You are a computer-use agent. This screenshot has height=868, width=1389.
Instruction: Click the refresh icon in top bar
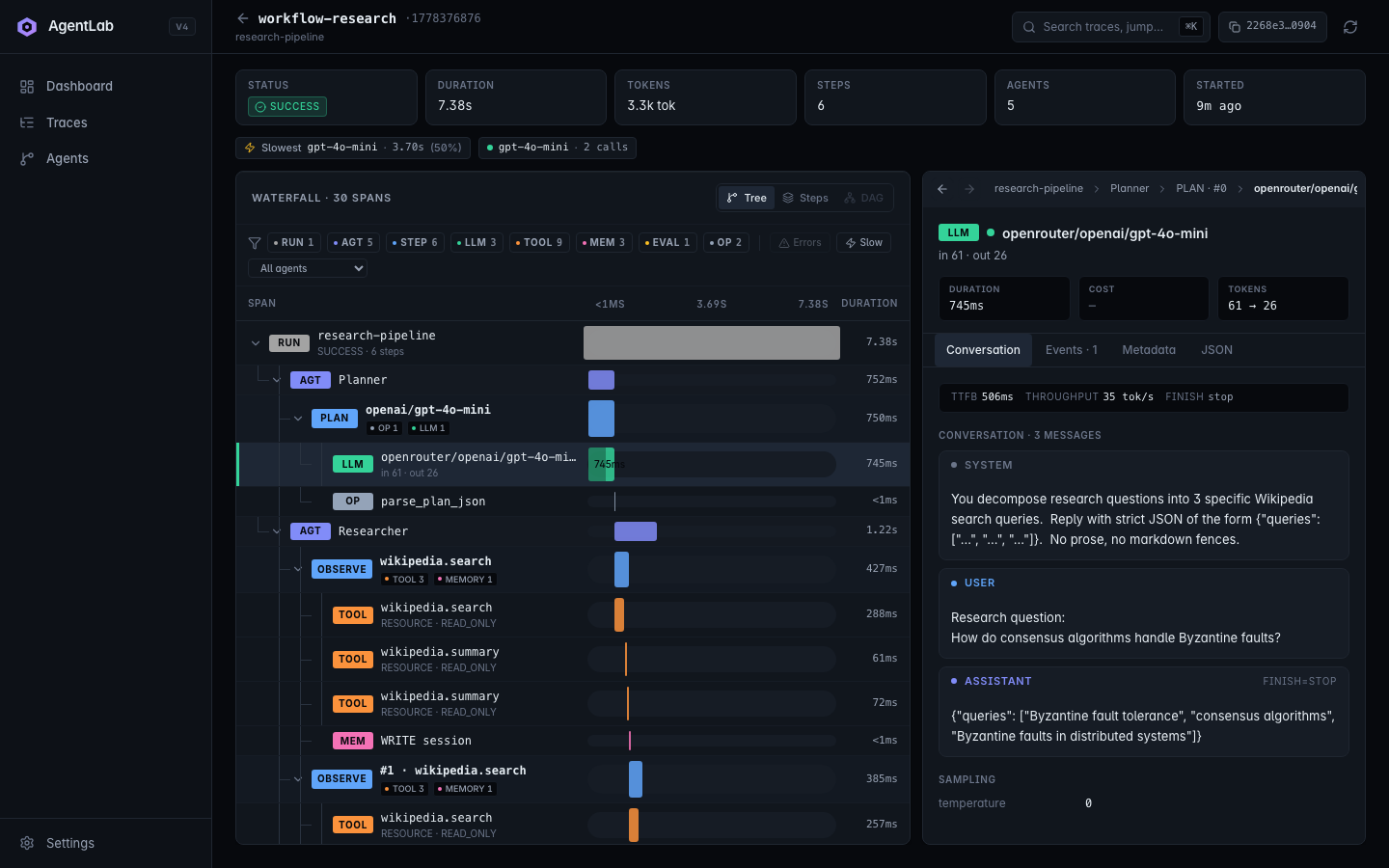click(1350, 27)
